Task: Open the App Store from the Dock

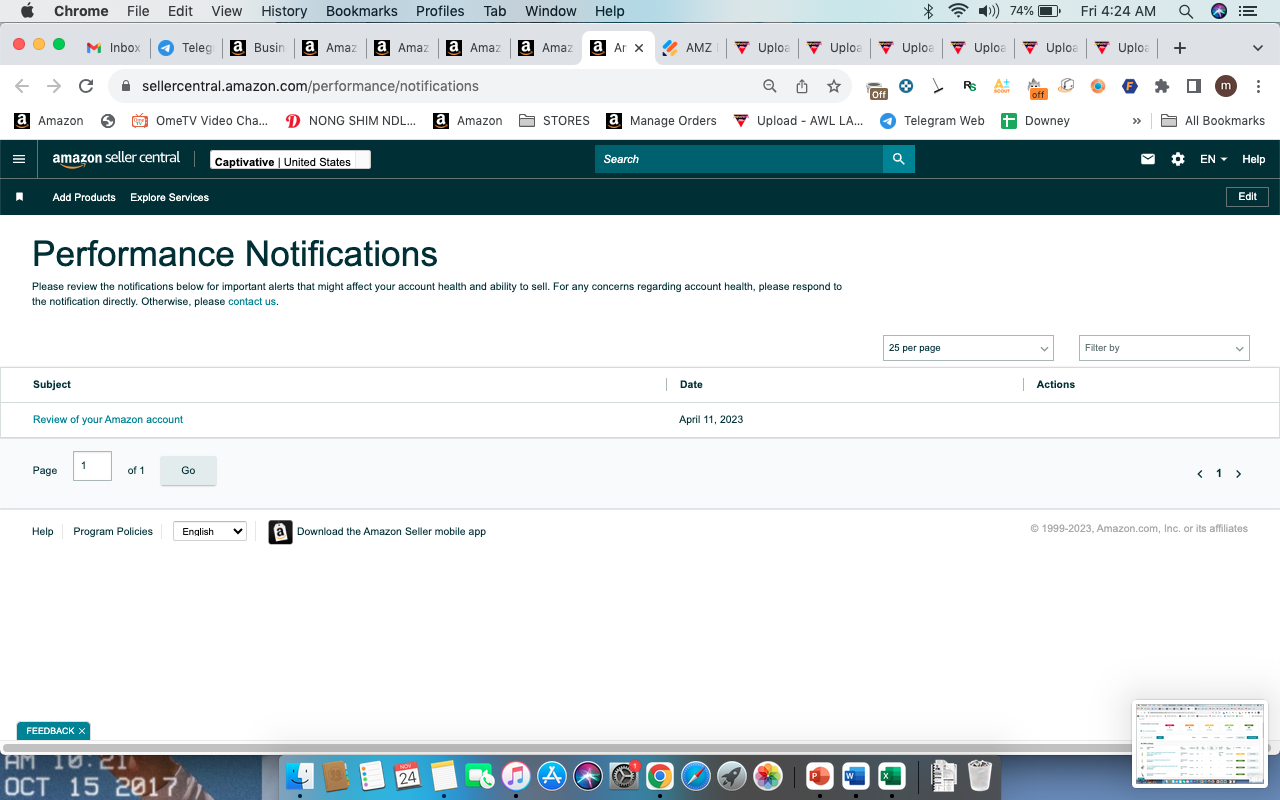Action: [552, 775]
